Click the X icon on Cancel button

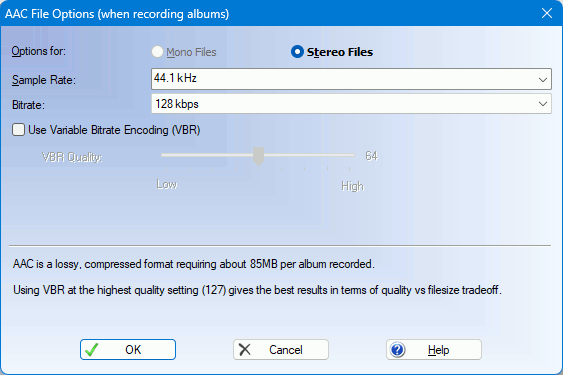point(245,349)
